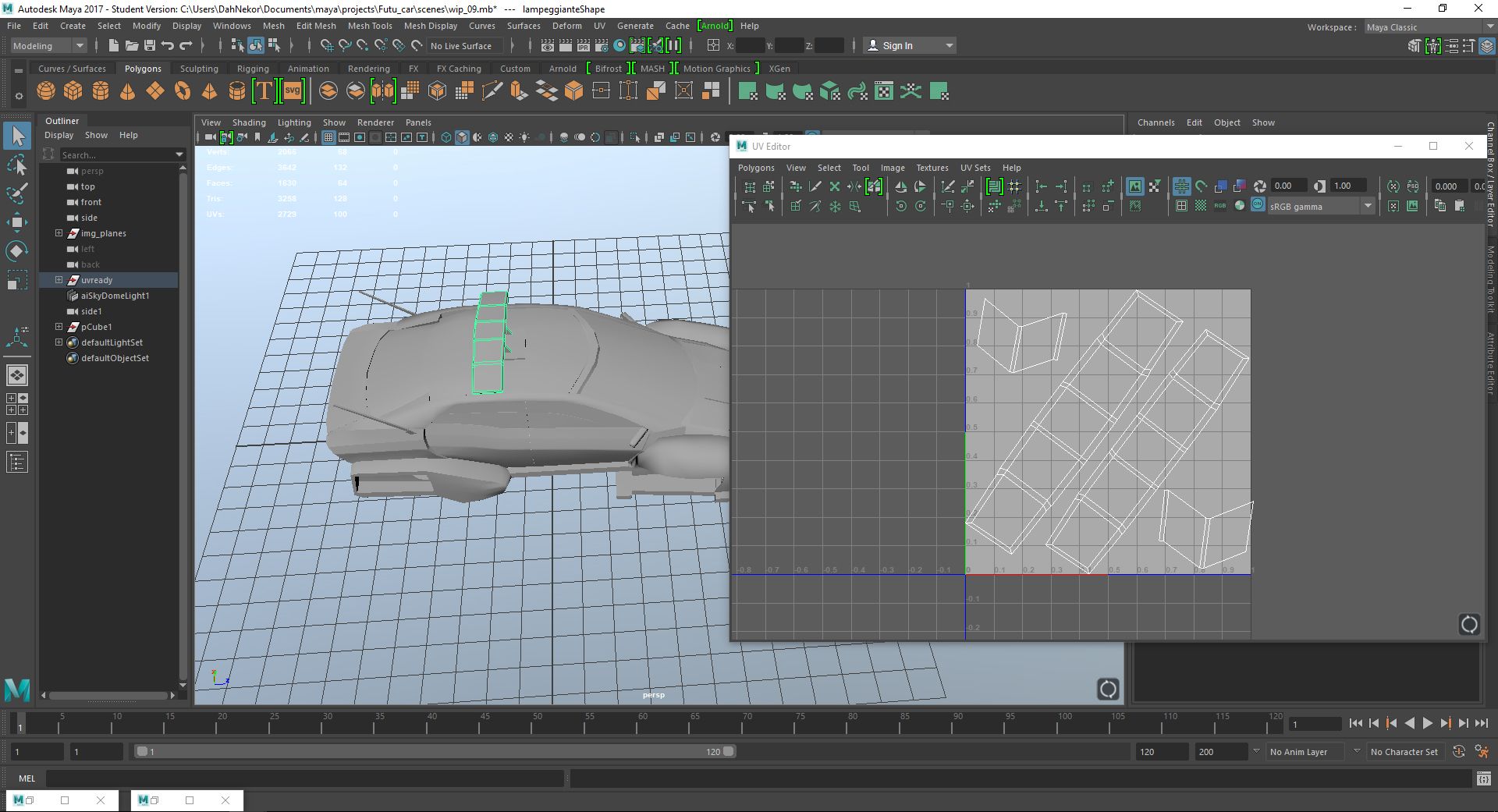
Task: Toggle the Channel Box / Layer Editor icon
Action: 1487,46
